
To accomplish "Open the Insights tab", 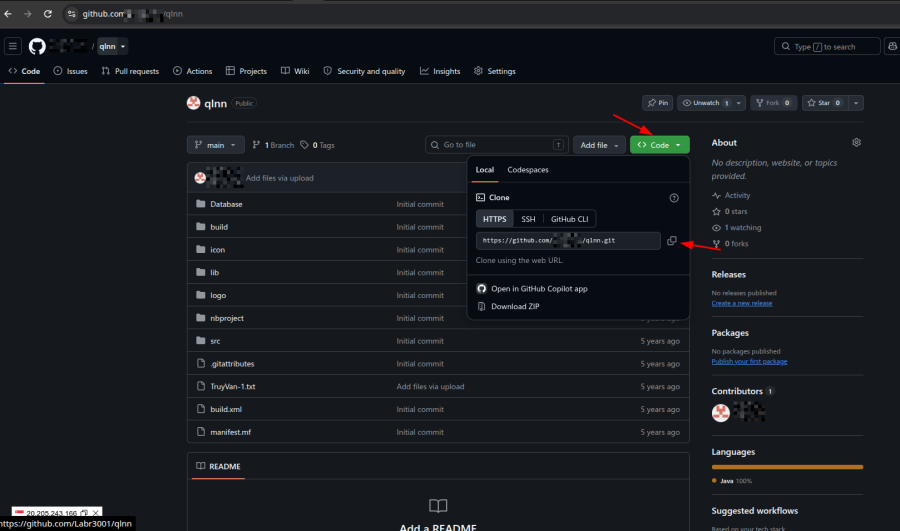I will (440, 71).
